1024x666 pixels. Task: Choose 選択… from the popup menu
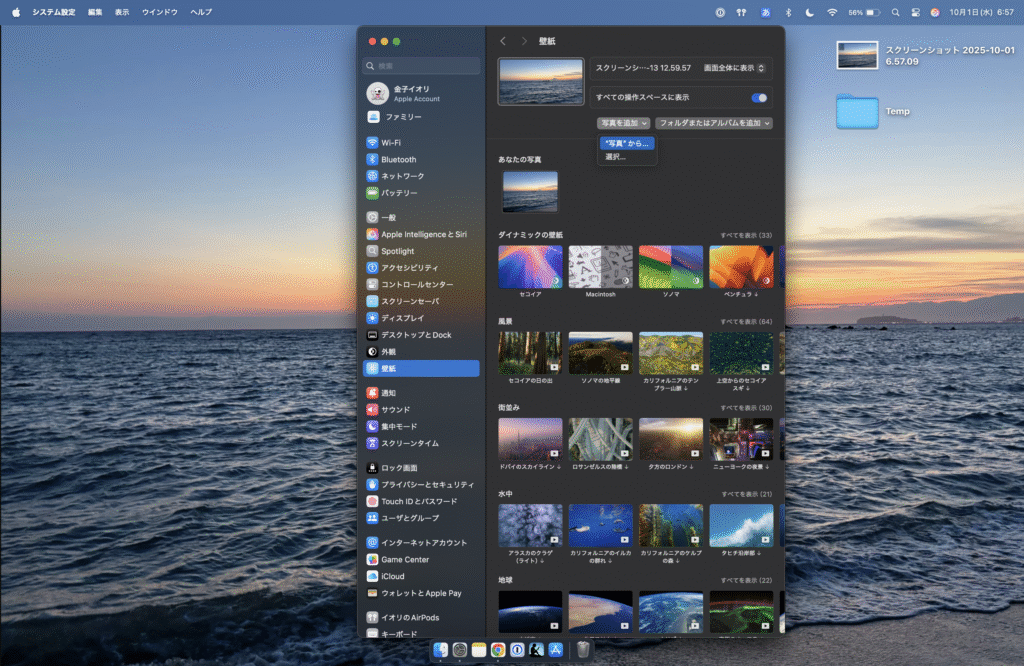(616, 157)
